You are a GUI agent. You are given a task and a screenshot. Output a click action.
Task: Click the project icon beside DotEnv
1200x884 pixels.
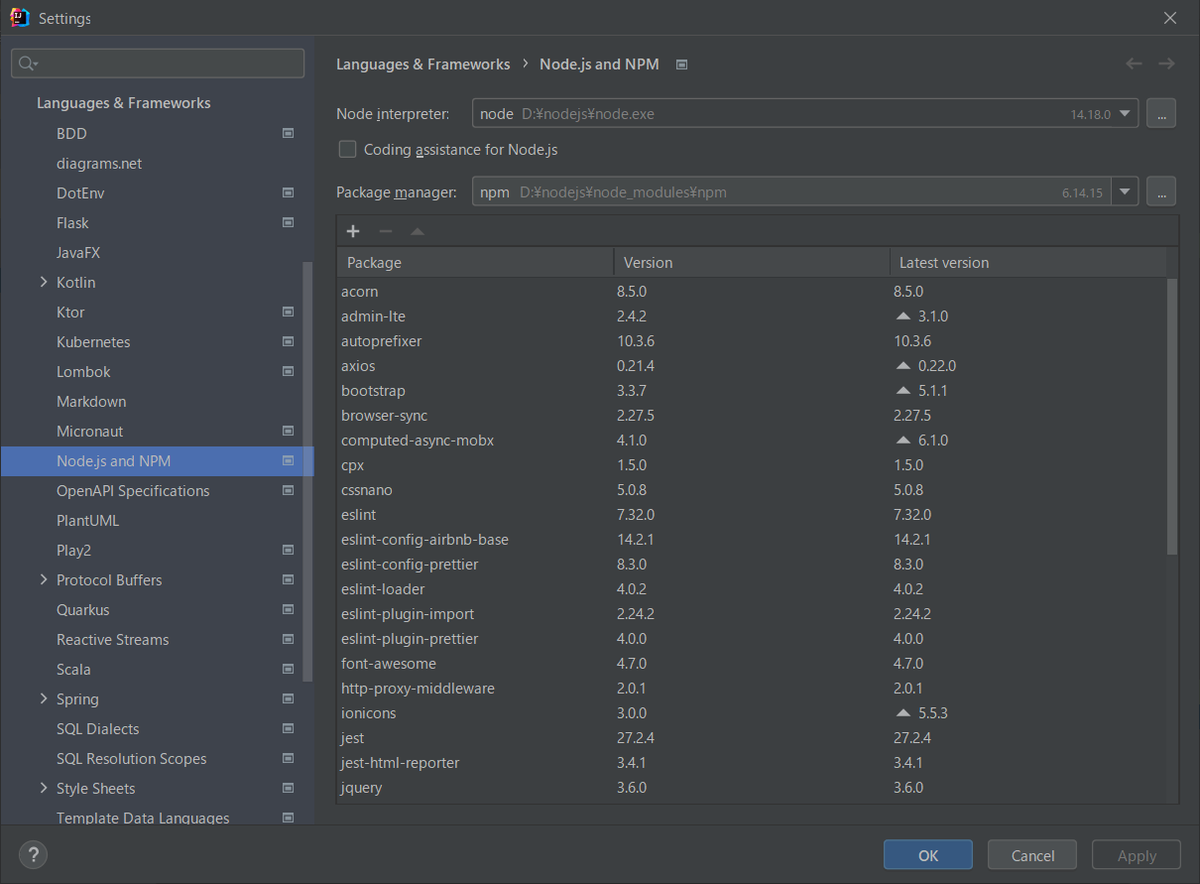click(288, 193)
